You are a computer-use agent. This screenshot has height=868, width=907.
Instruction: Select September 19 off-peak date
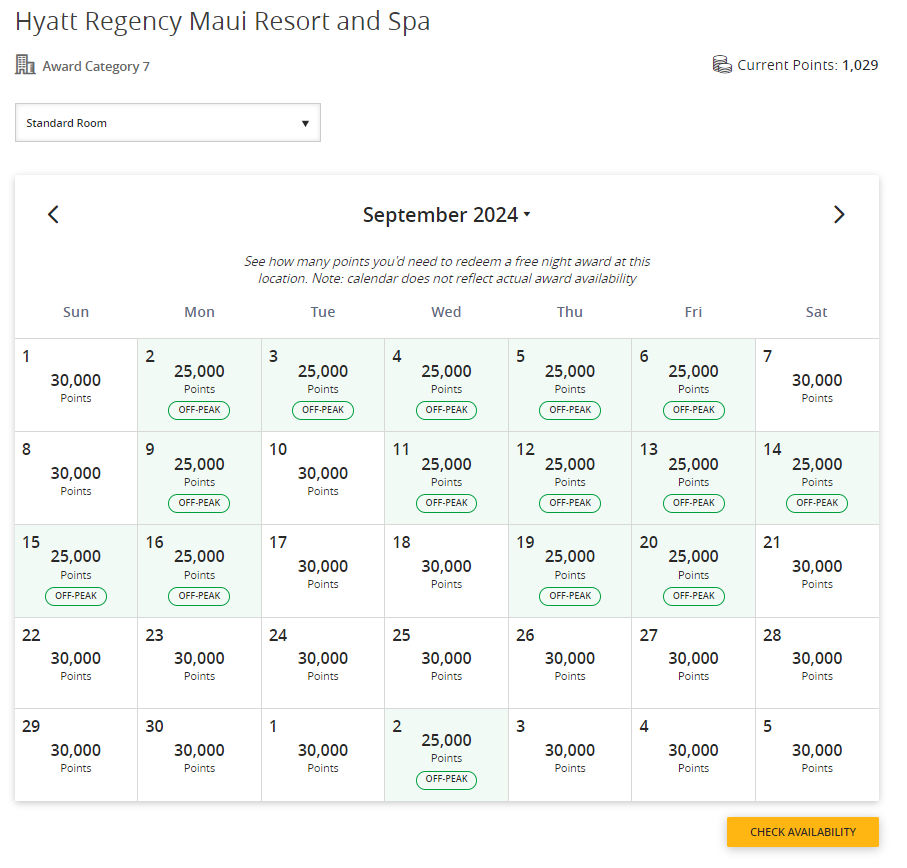pos(570,571)
